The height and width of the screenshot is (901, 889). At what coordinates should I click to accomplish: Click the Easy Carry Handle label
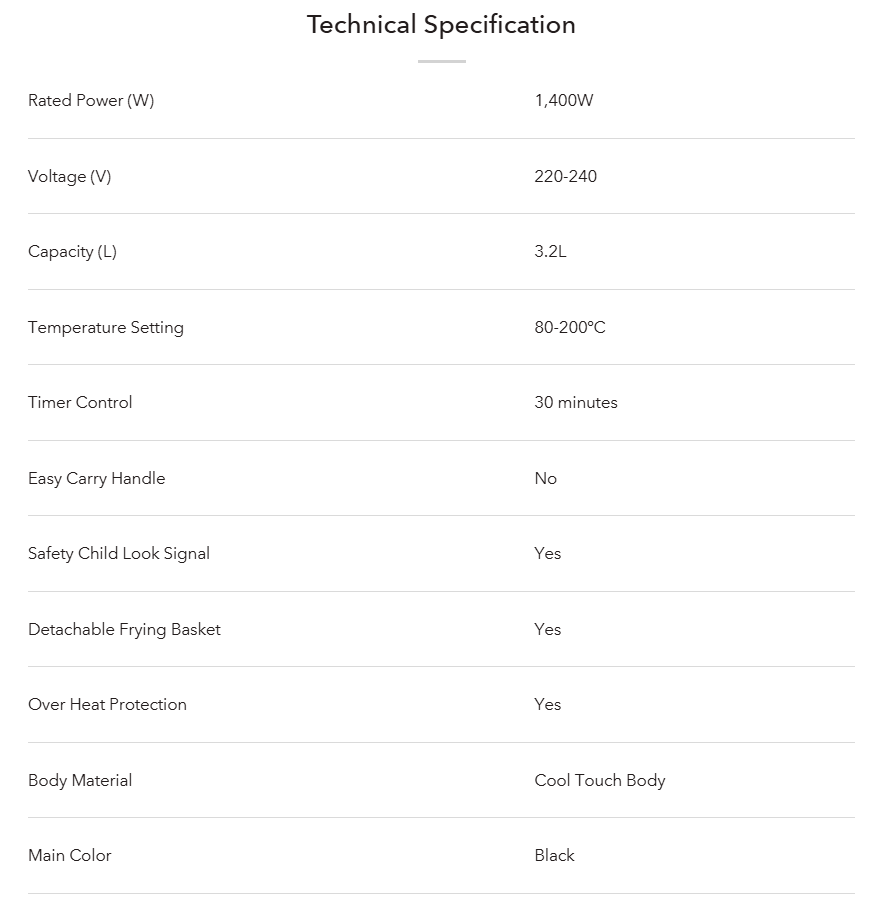click(97, 478)
